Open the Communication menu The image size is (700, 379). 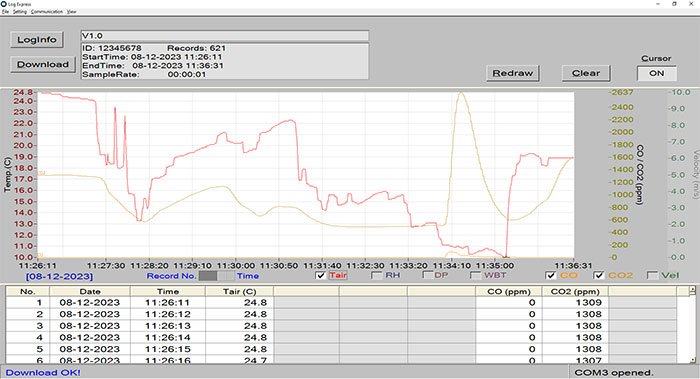[x=47, y=12]
